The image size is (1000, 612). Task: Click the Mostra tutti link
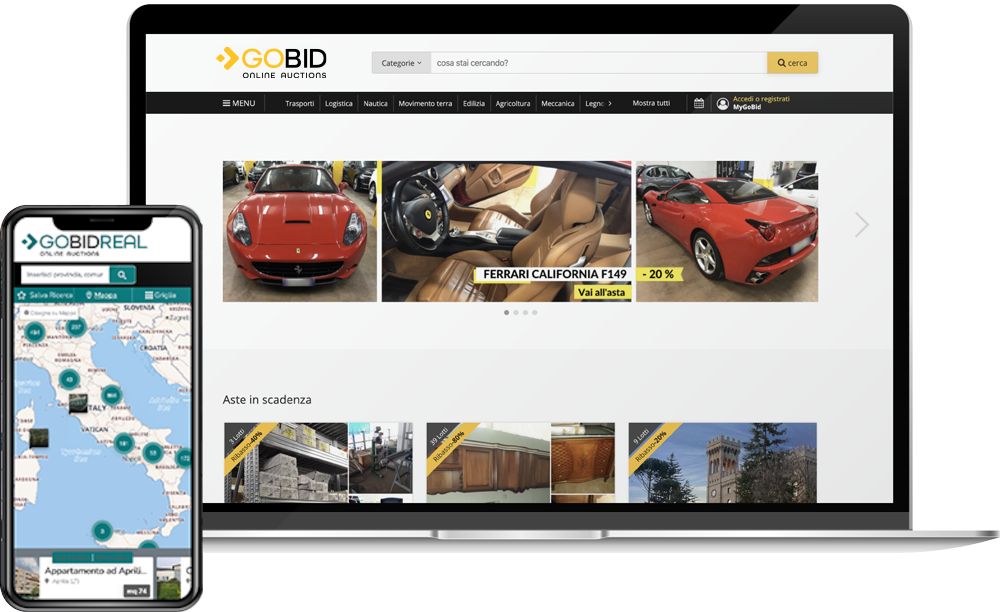pos(651,103)
